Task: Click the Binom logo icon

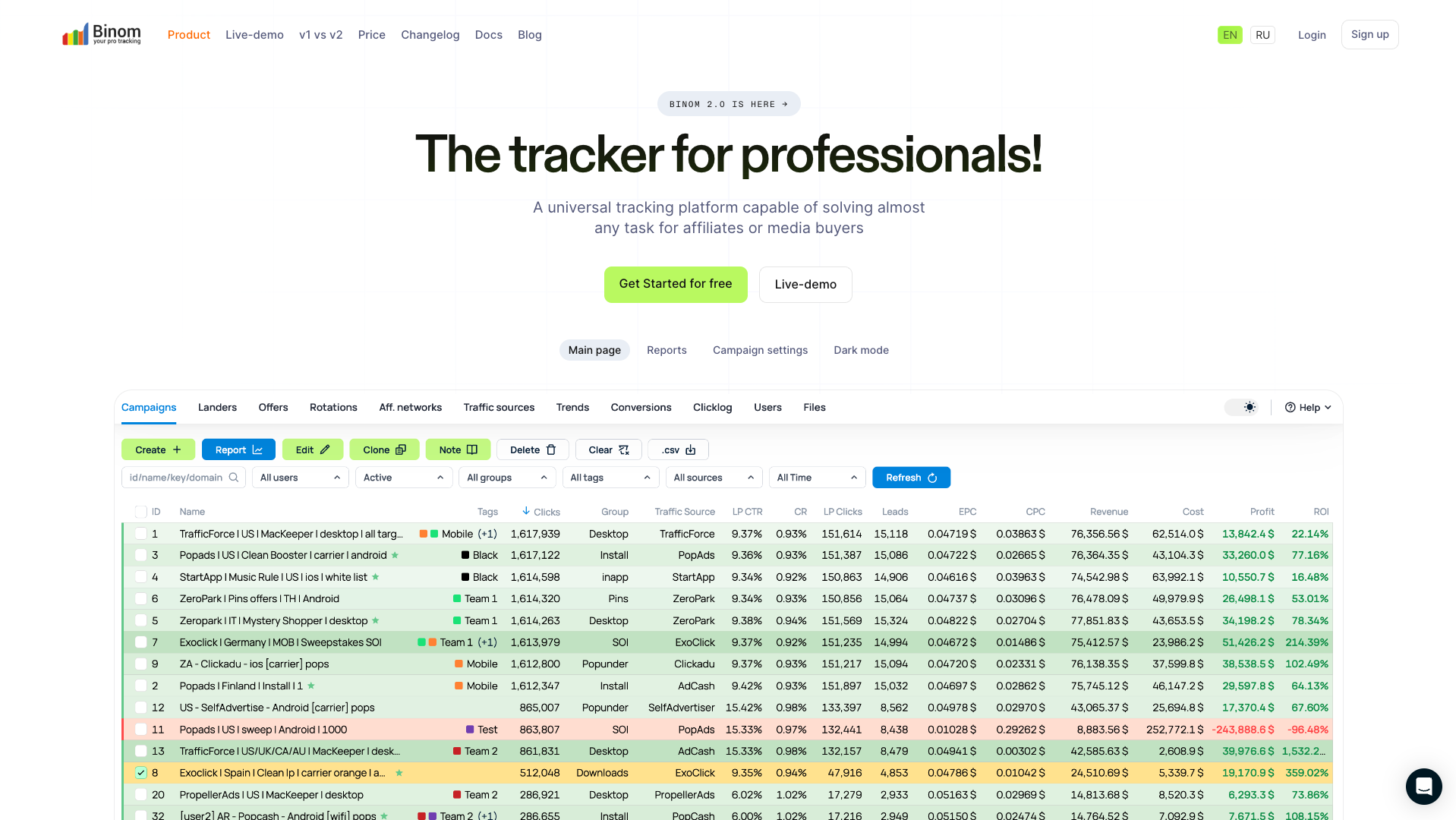Action: [x=75, y=35]
